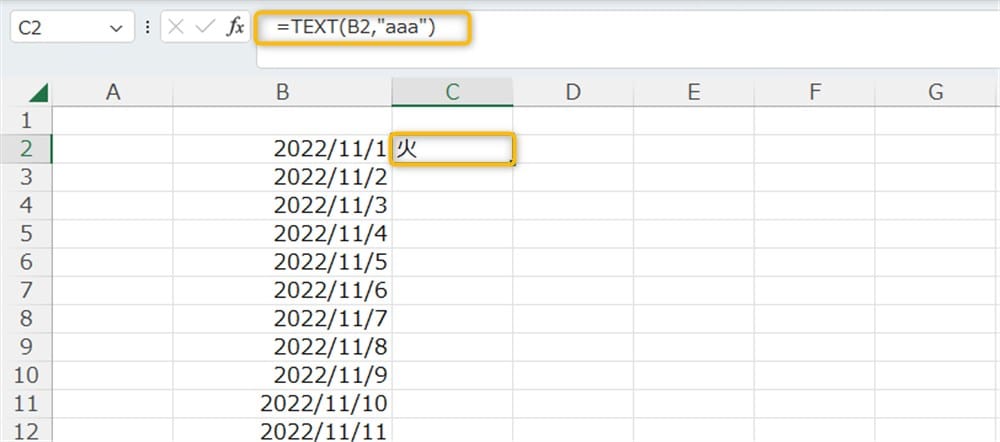This screenshot has height=442, width=1000.
Task: Select row 3 header
Action: [x=26, y=177]
